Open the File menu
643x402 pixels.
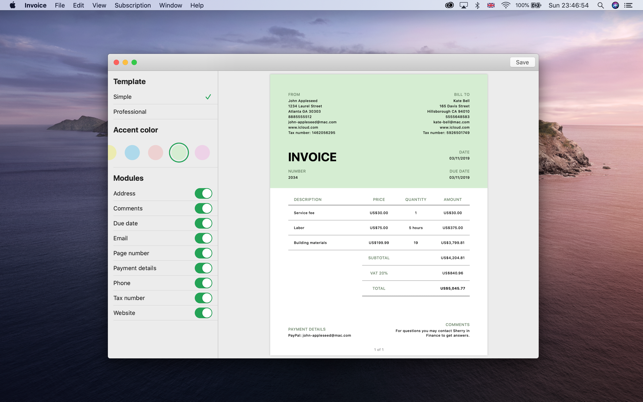point(60,5)
